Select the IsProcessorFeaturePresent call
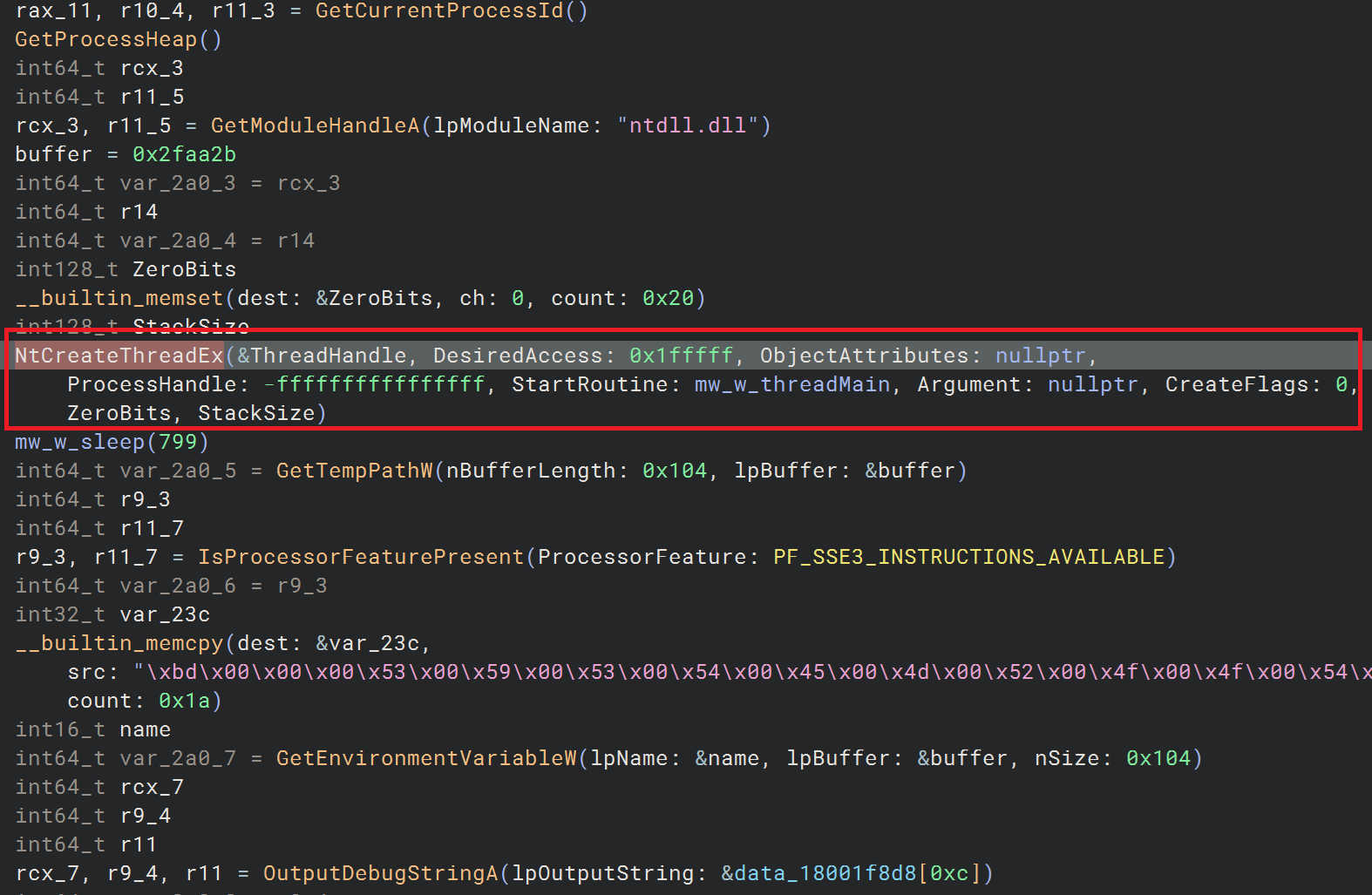This screenshot has height=895, width=1372. click(361, 557)
